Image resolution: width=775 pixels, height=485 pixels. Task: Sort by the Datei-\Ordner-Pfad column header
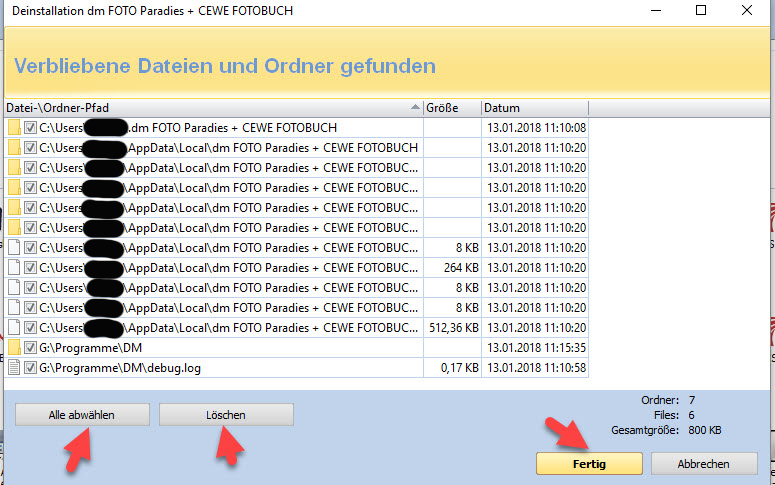click(213, 108)
